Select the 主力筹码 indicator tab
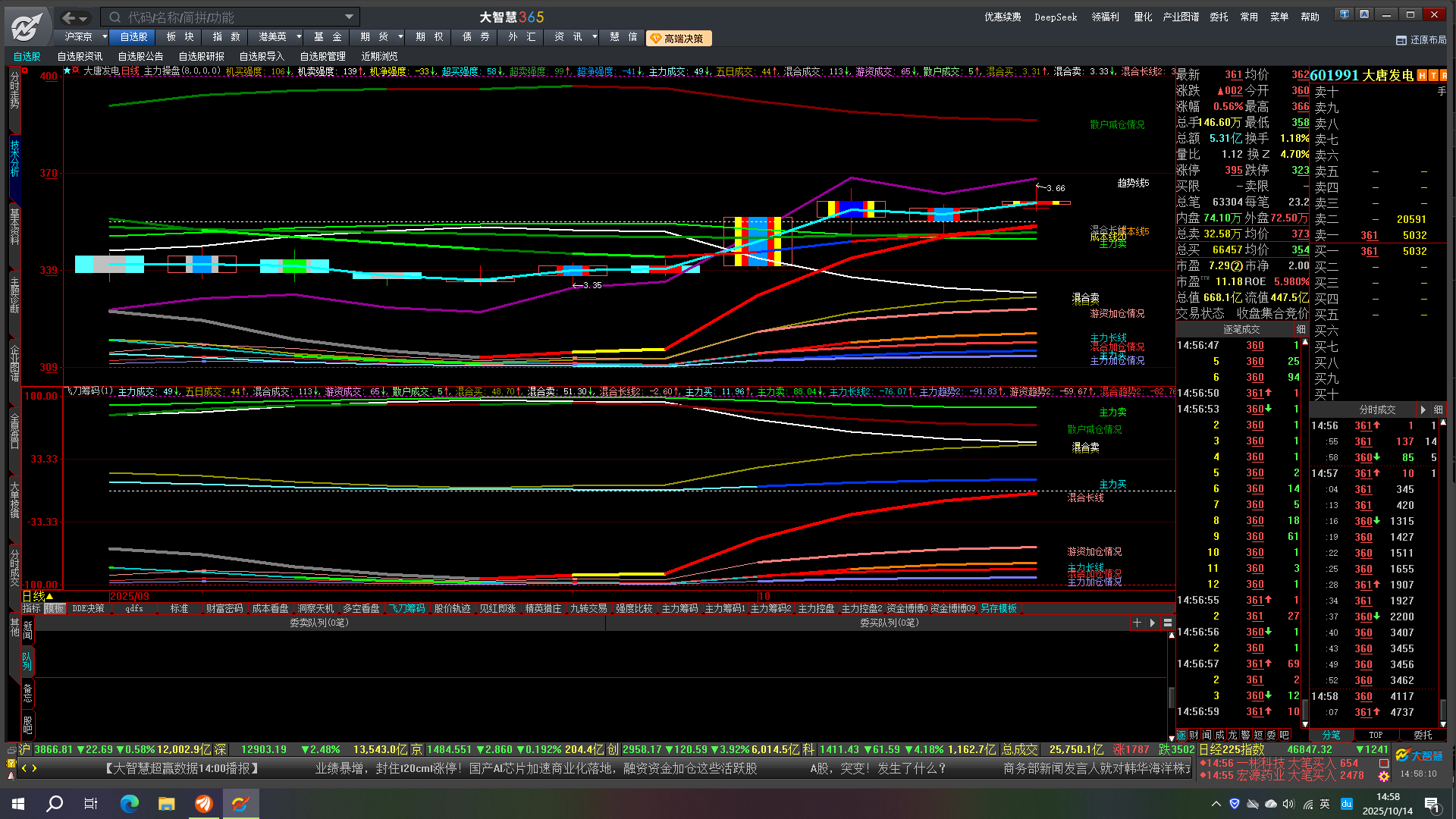This screenshot has width=1456, height=819. click(x=679, y=608)
